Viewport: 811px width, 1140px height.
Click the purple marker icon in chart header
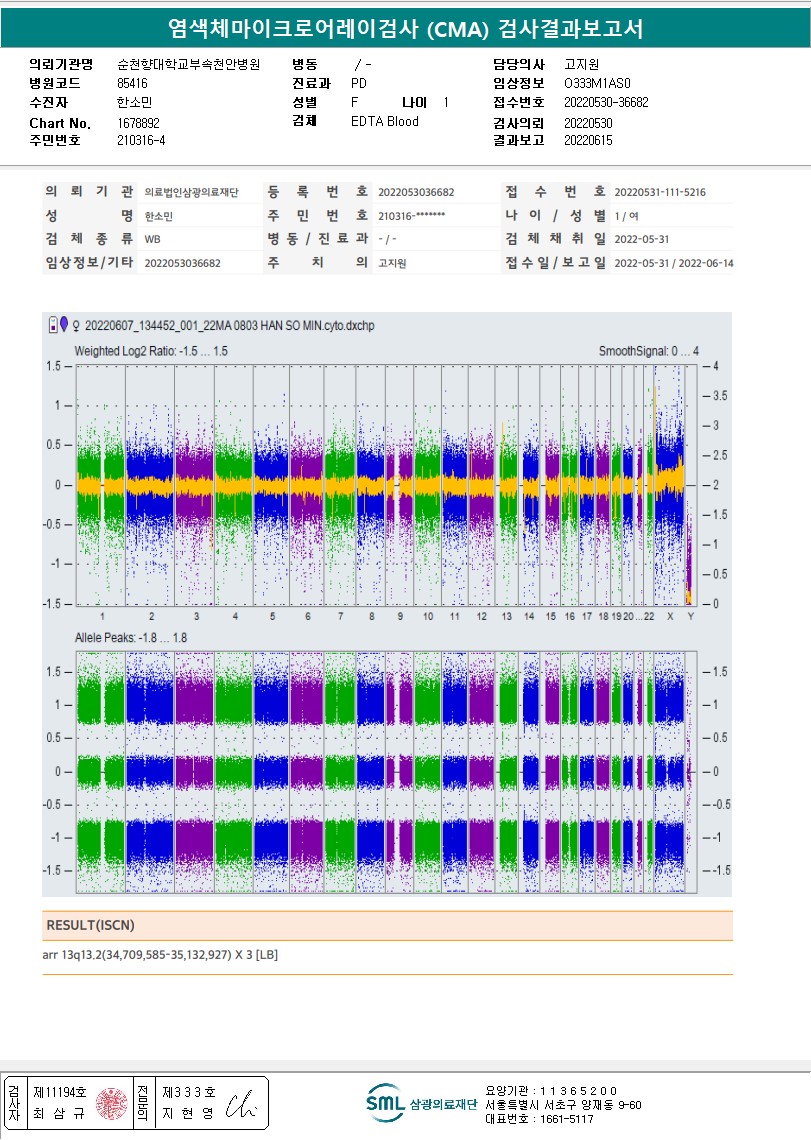64,324
